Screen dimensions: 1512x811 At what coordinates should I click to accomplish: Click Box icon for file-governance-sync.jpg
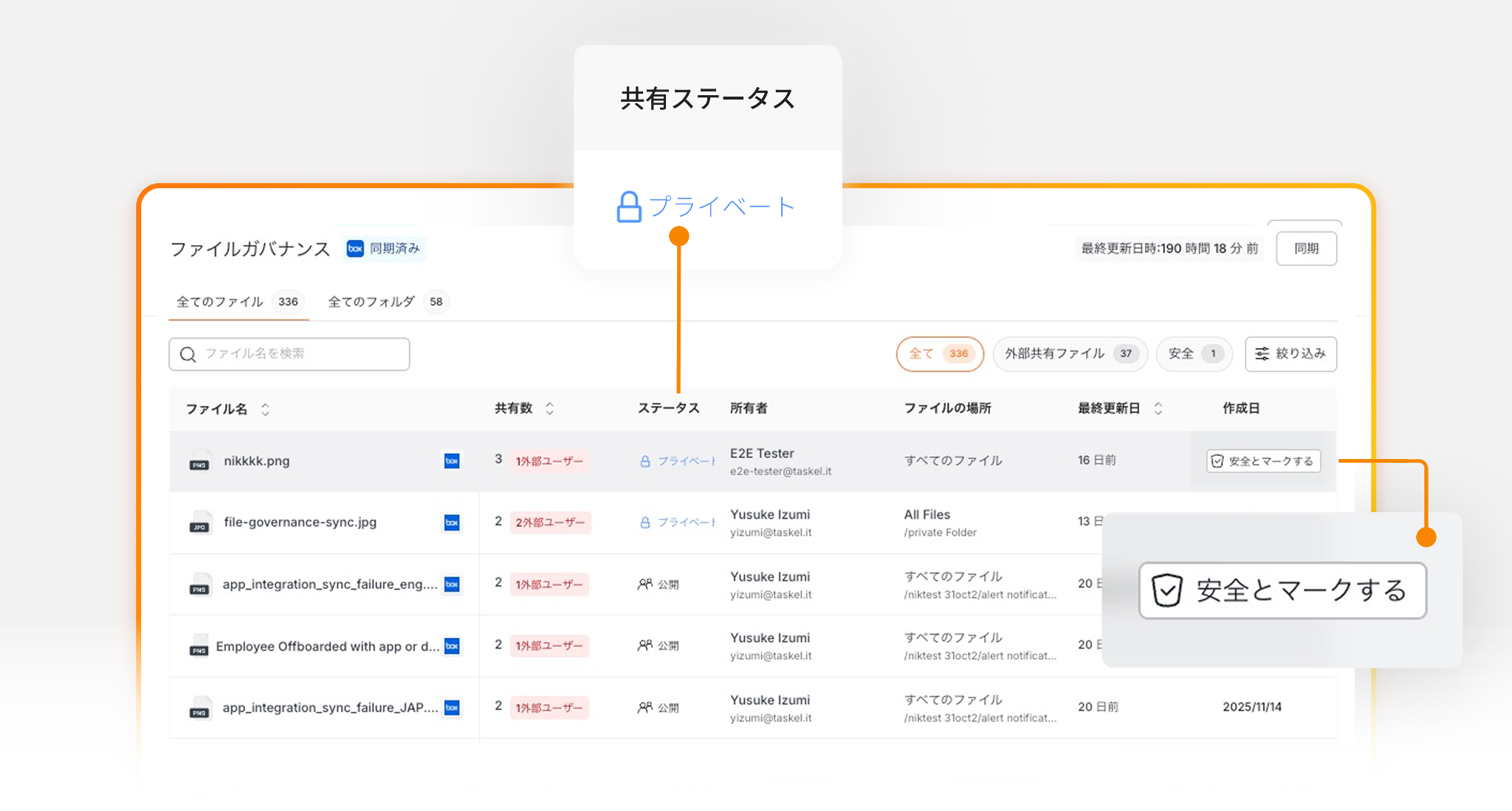click(452, 522)
